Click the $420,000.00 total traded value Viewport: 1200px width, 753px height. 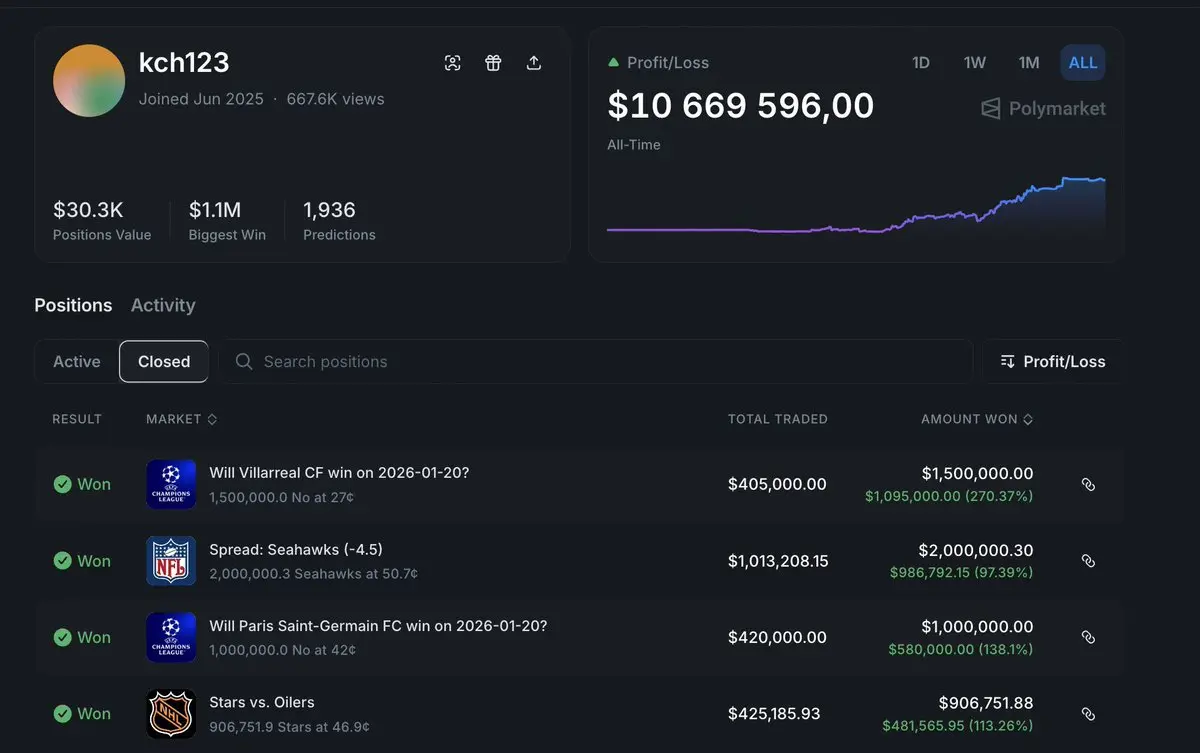(777, 637)
